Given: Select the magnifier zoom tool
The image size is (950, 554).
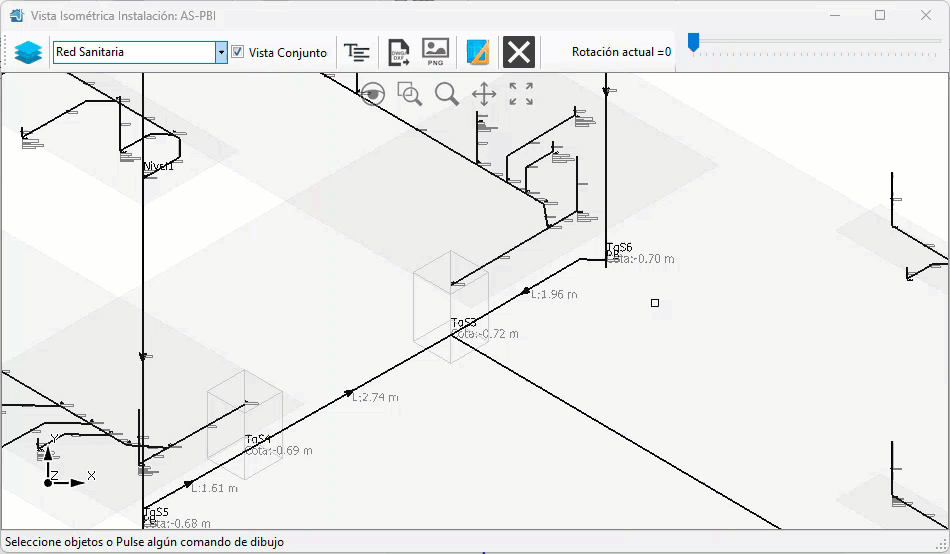Looking at the screenshot, I should (447, 94).
